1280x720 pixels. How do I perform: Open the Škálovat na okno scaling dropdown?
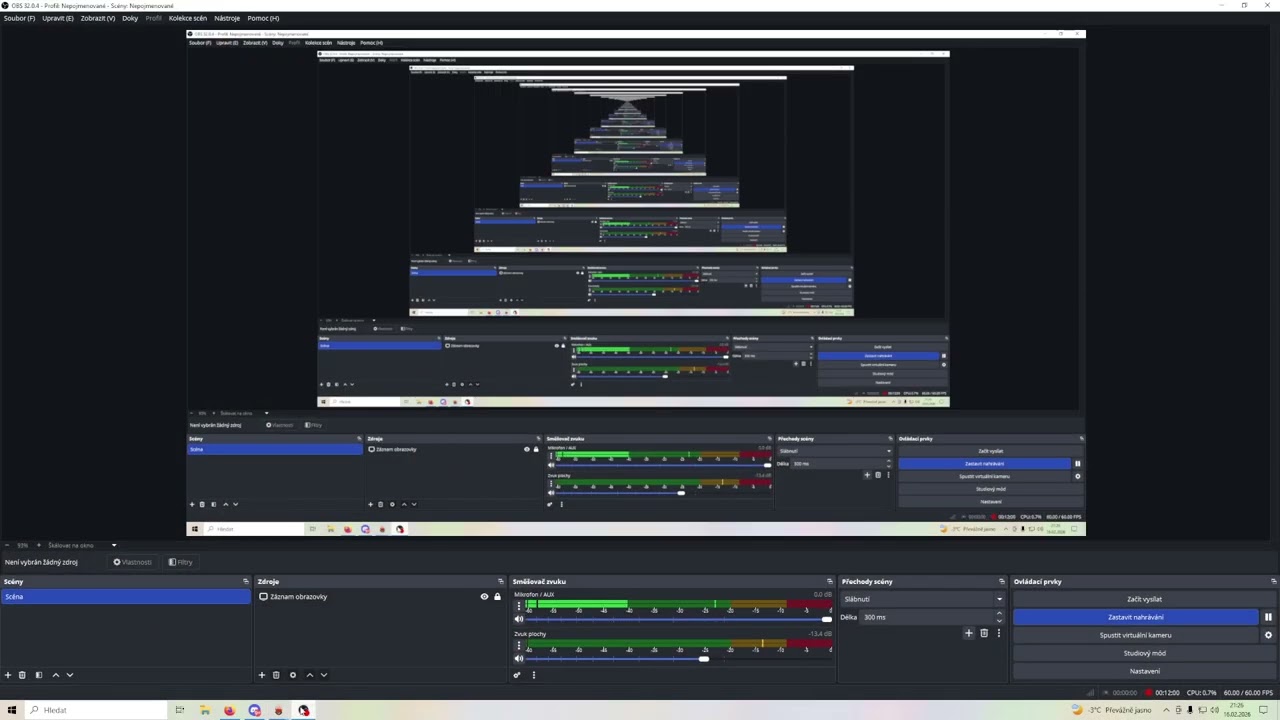point(85,545)
